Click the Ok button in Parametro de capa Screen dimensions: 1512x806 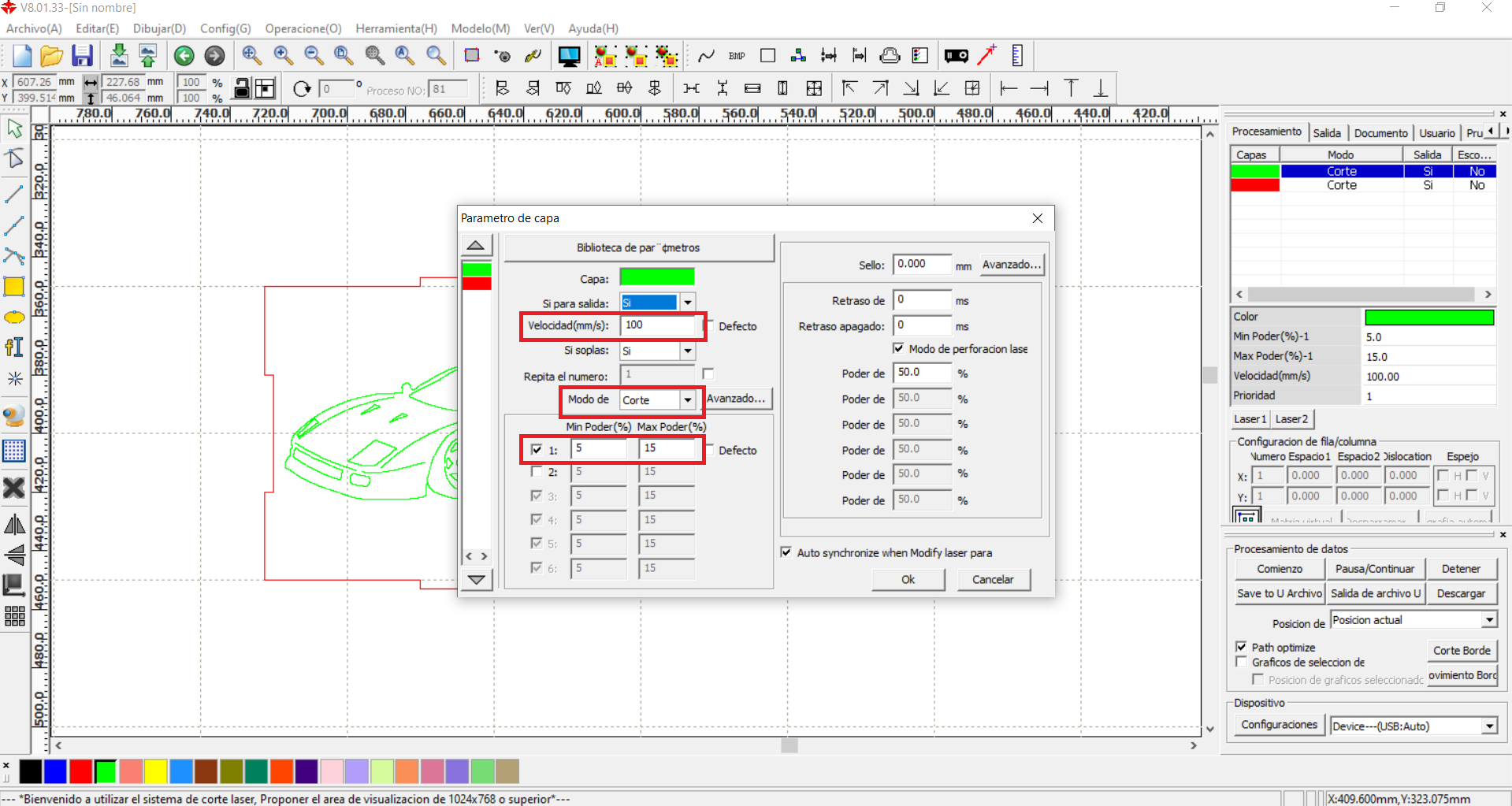[908, 580]
